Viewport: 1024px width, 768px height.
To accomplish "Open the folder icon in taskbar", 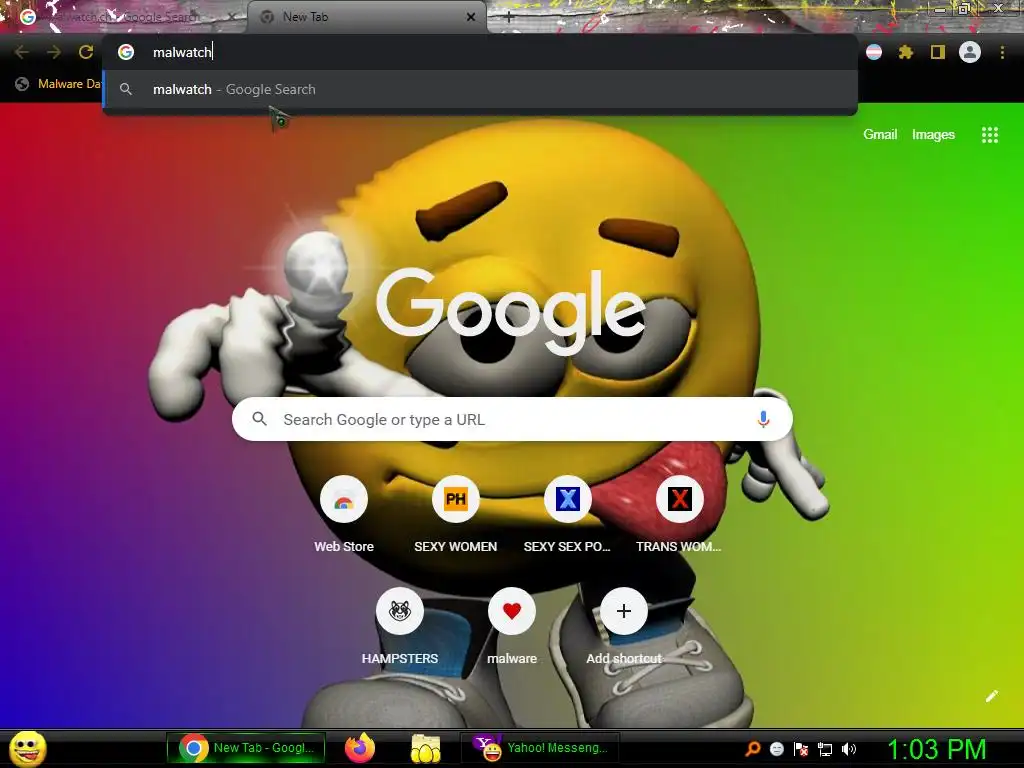I will pyautogui.click(x=426, y=748).
